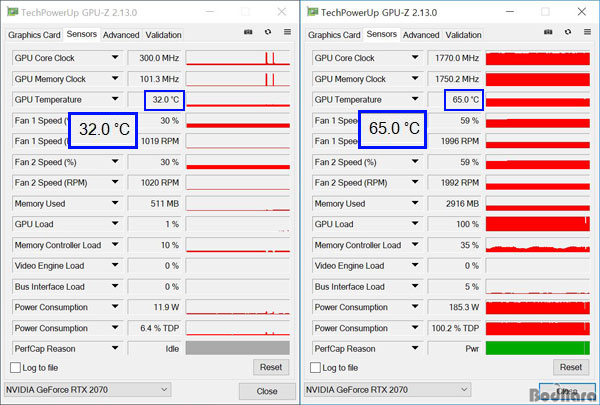
Task: Open Graphics Card tab in right window
Action: pos(334,35)
